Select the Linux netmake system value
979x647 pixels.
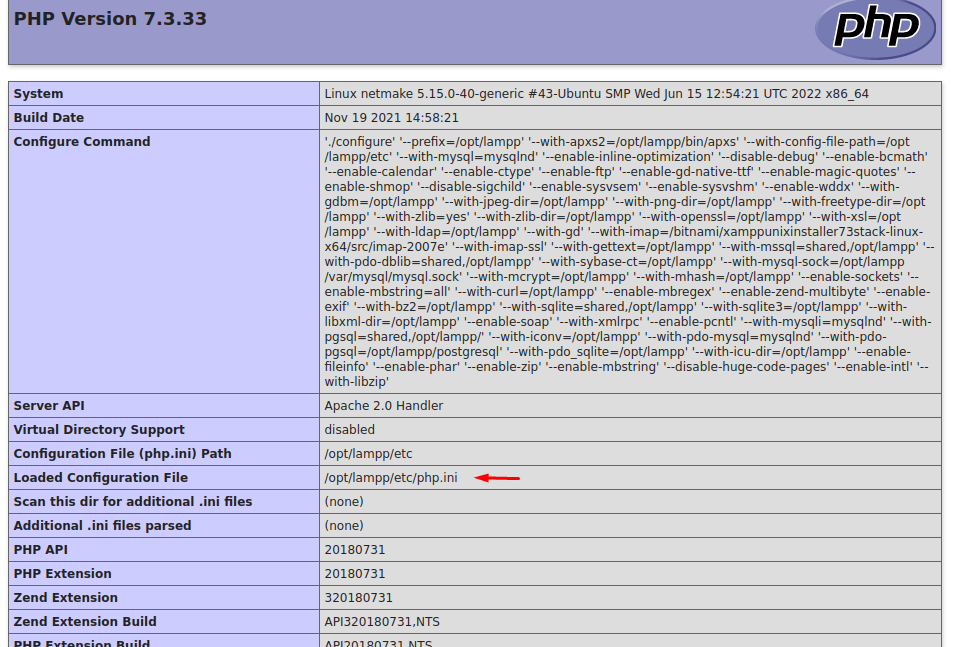click(x=596, y=94)
